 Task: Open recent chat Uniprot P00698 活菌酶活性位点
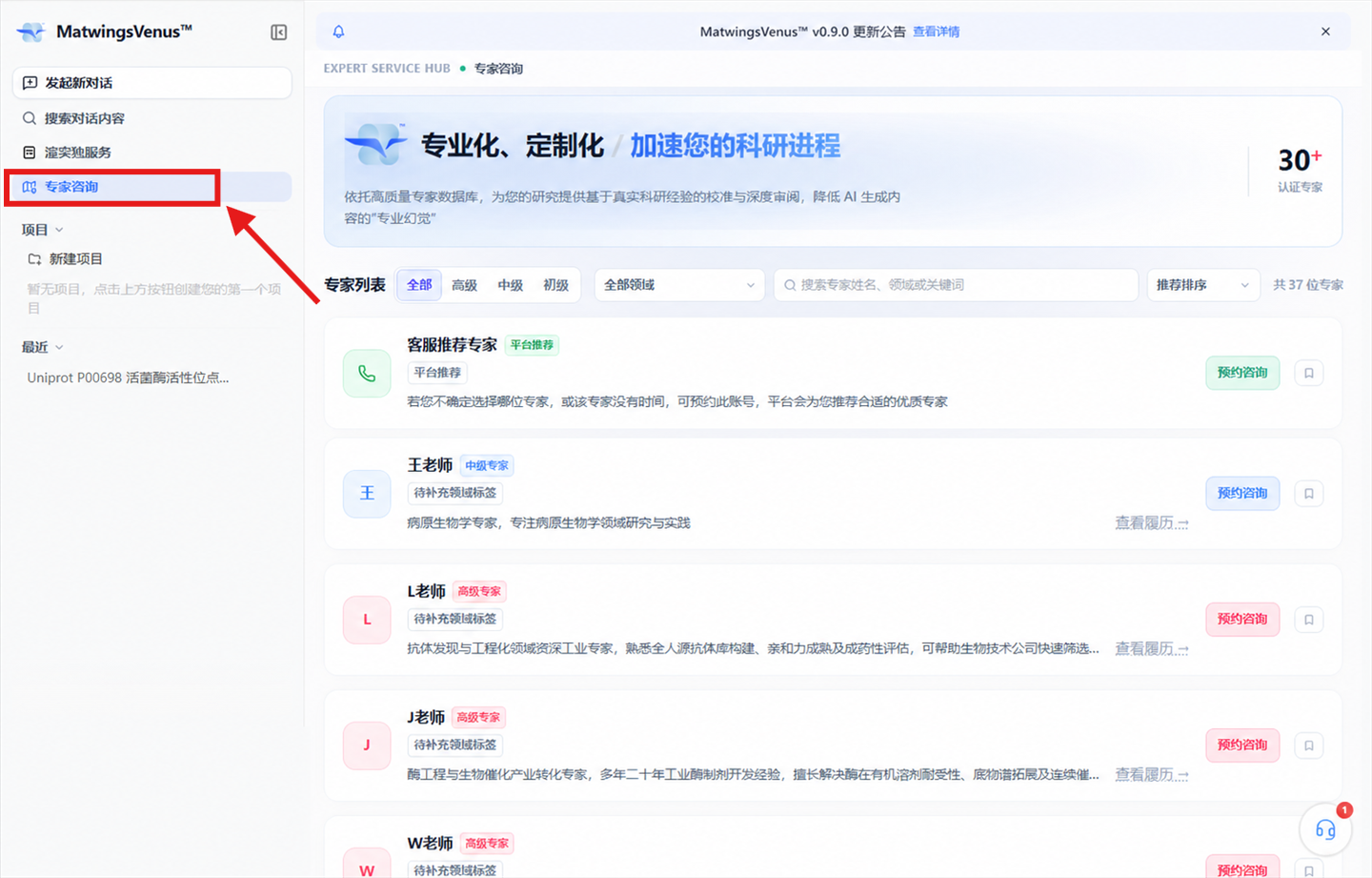pyautogui.click(x=128, y=378)
